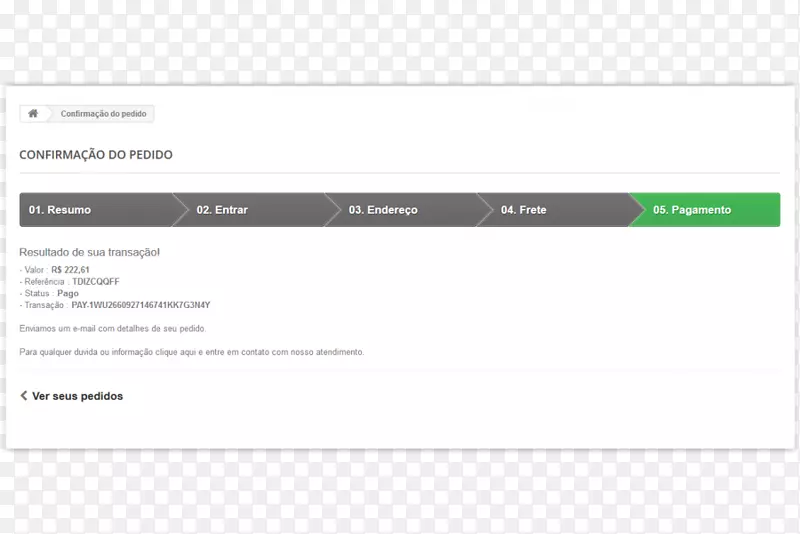
Task: Click the green 05. Pagamento step
Action: pos(692,210)
